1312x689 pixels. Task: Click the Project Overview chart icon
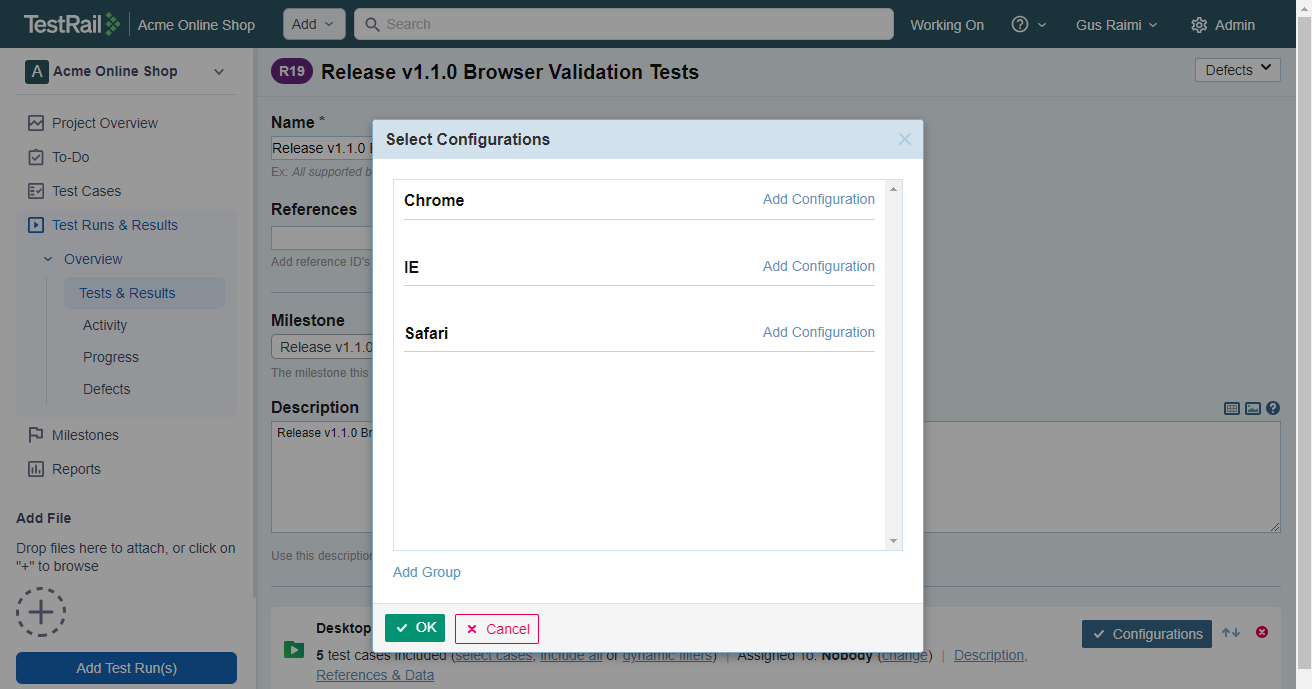point(36,123)
